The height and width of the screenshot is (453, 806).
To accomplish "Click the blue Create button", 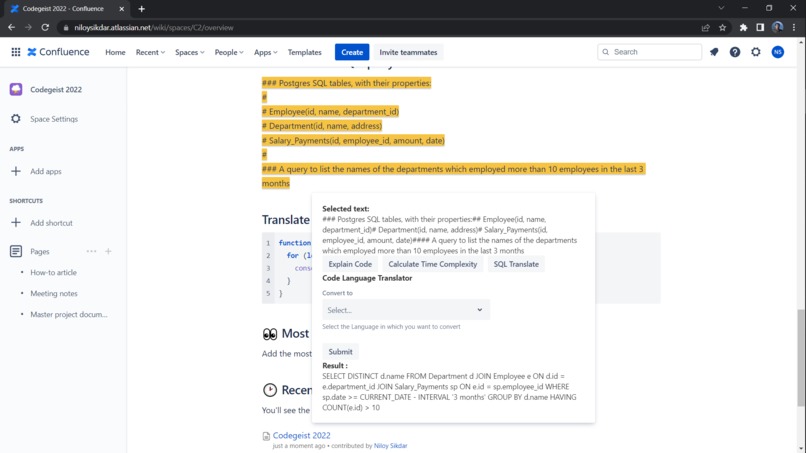I will click(x=352, y=52).
